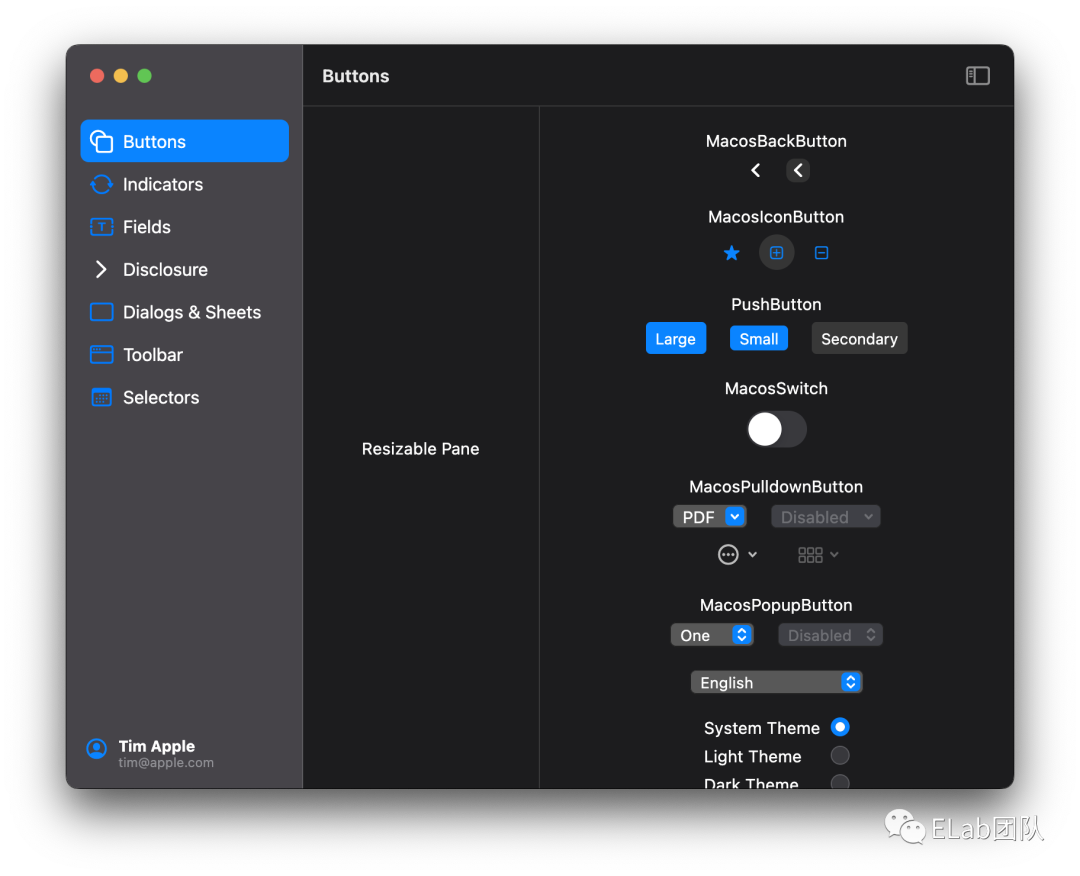This screenshot has width=1080, height=876.
Task: Click the Tim Apple account name
Action: [x=156, y=746]
